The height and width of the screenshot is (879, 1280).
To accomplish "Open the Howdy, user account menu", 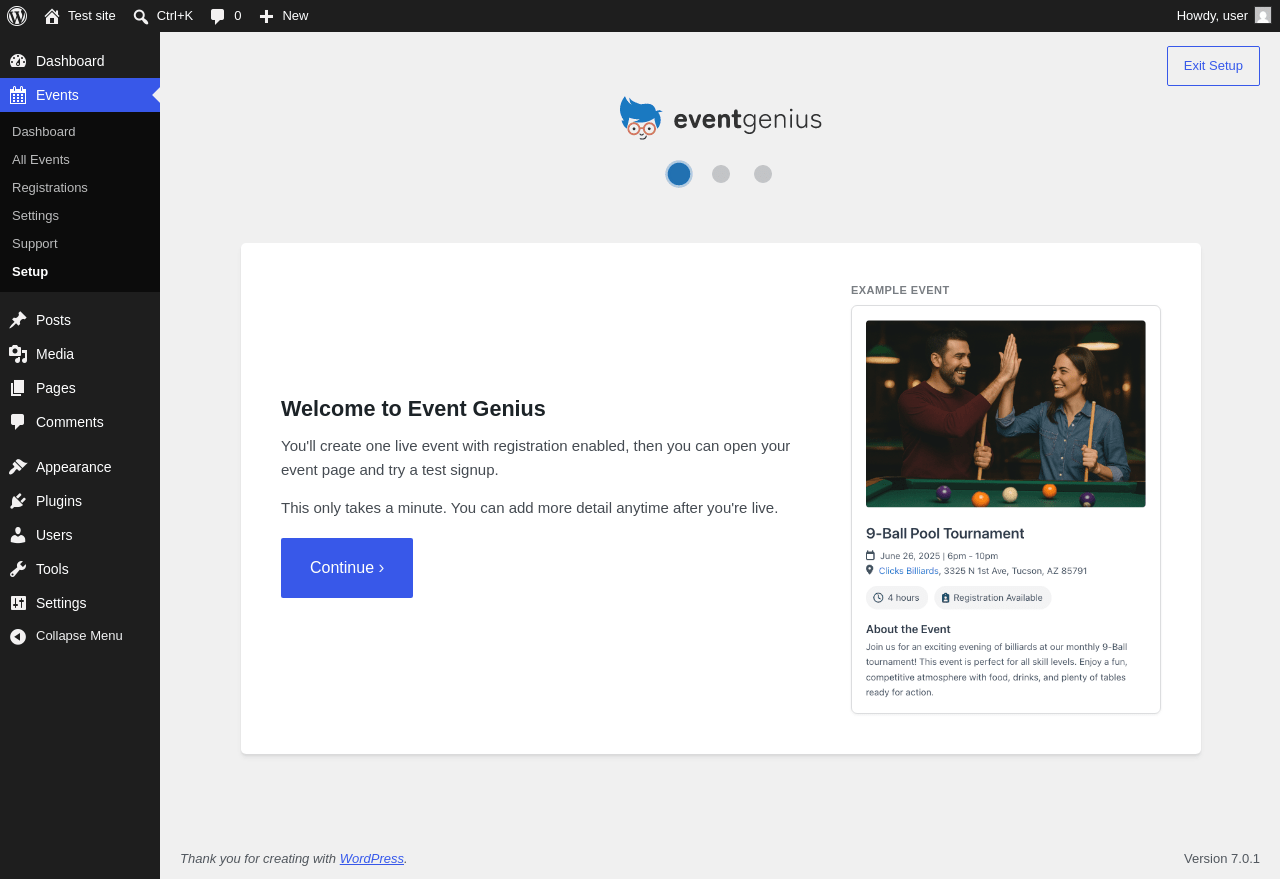I will (x=1224, y=16).
